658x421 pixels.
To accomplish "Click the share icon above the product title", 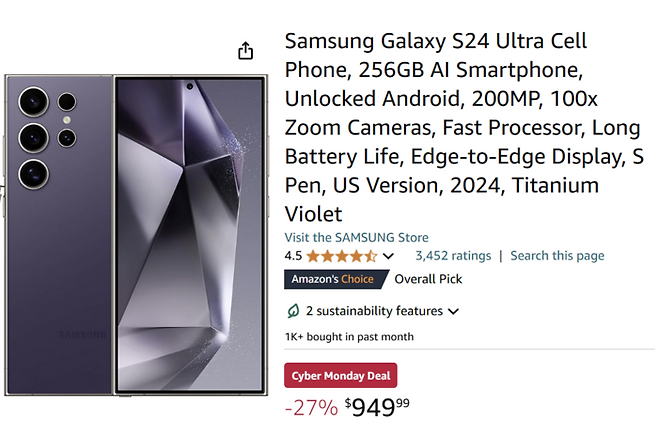I will 246,51.
